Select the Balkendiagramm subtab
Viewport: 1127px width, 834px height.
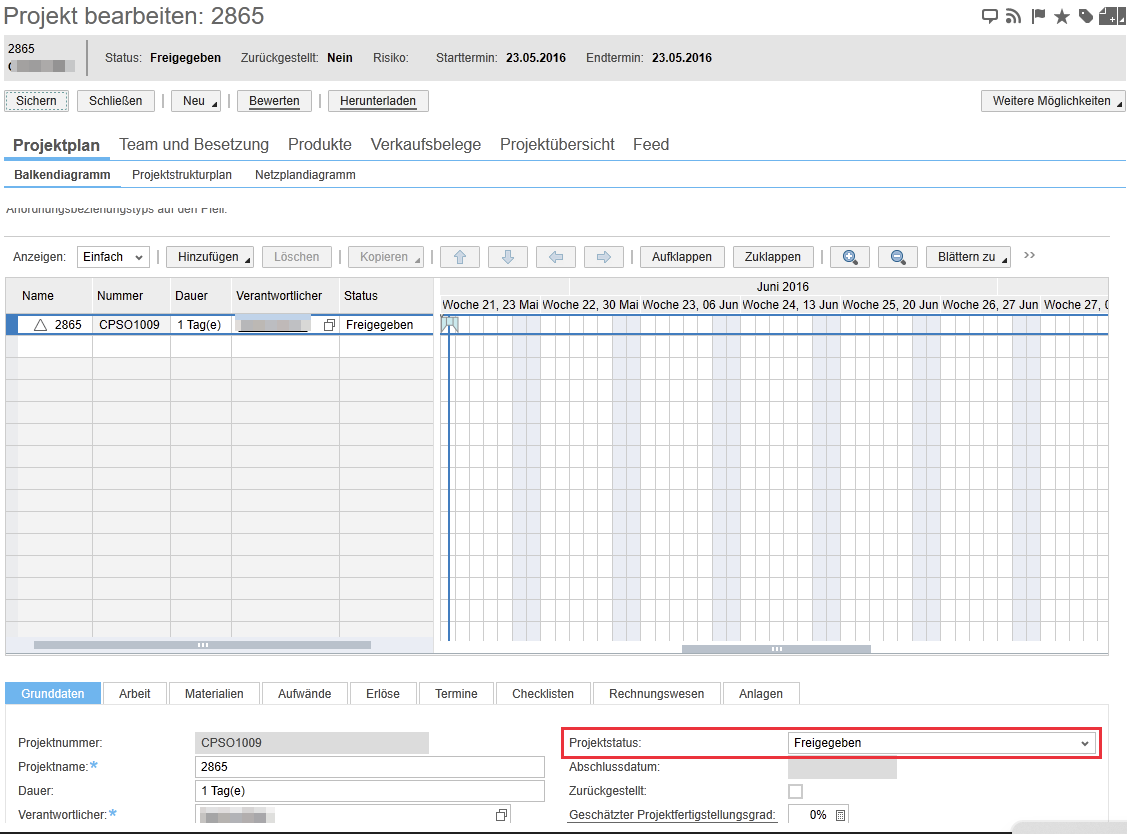click(63, 175)
